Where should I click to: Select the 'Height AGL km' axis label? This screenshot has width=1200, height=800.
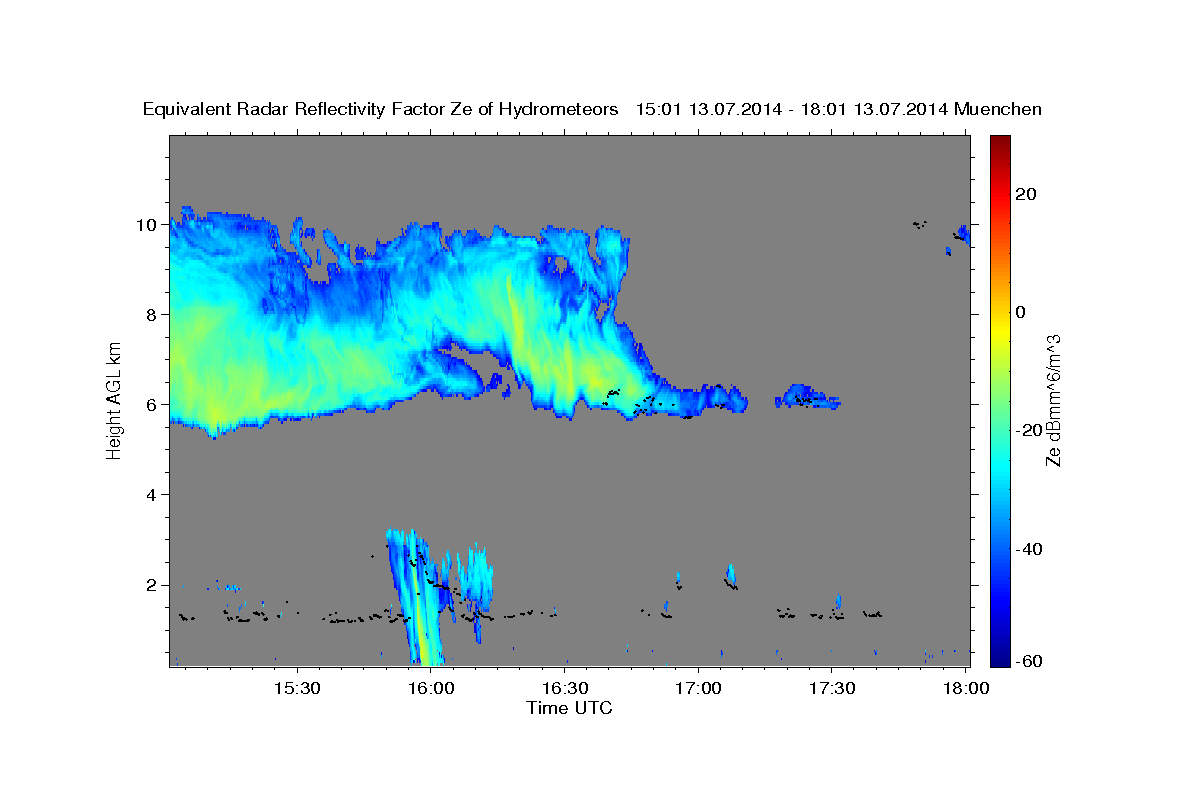click(x=115, y=400)
